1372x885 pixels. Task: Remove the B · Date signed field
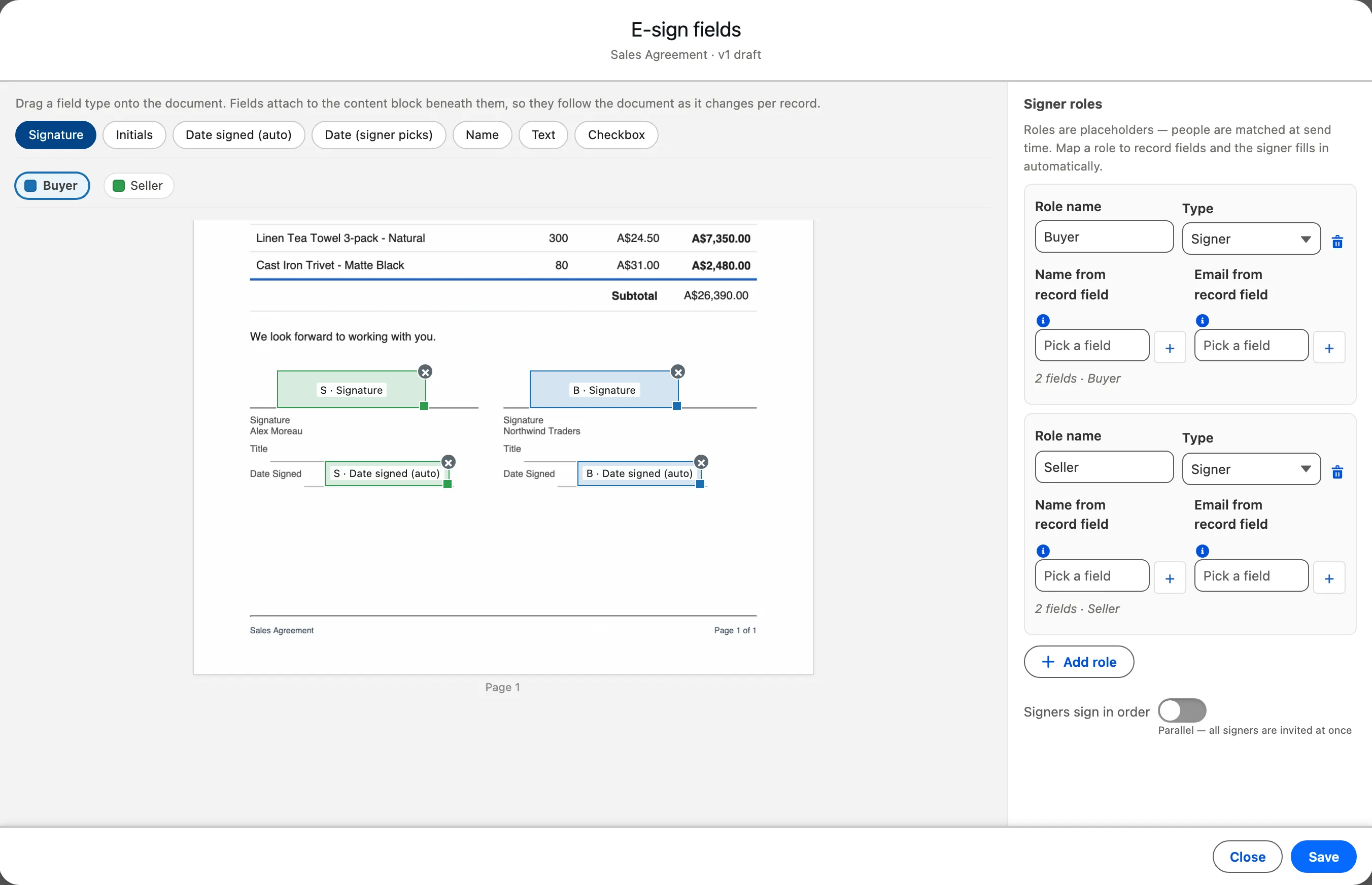(701, 462)
